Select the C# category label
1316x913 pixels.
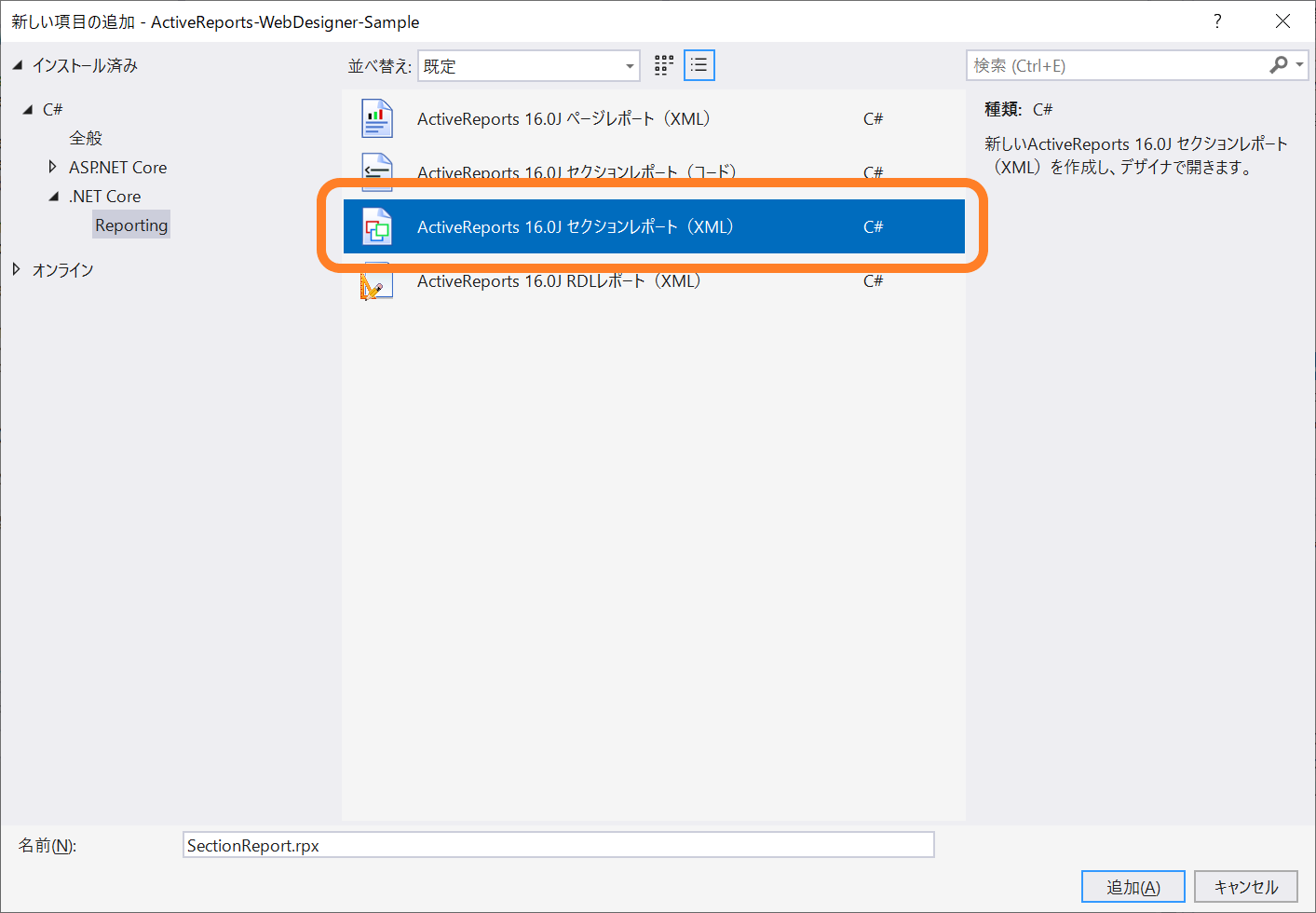53,110
